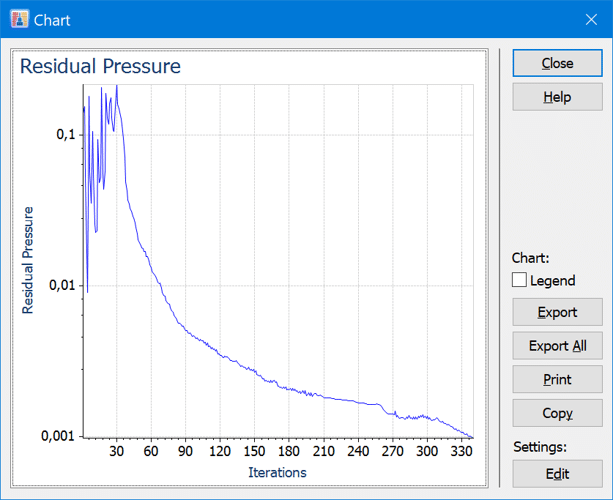Click the Chart app icon in title bar

(19, 19)
